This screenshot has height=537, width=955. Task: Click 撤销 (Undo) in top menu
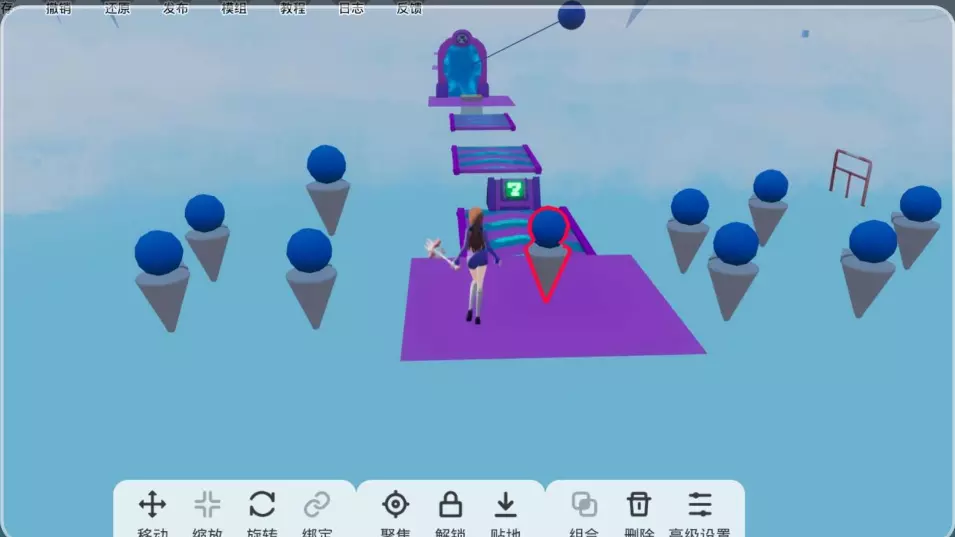59,8
